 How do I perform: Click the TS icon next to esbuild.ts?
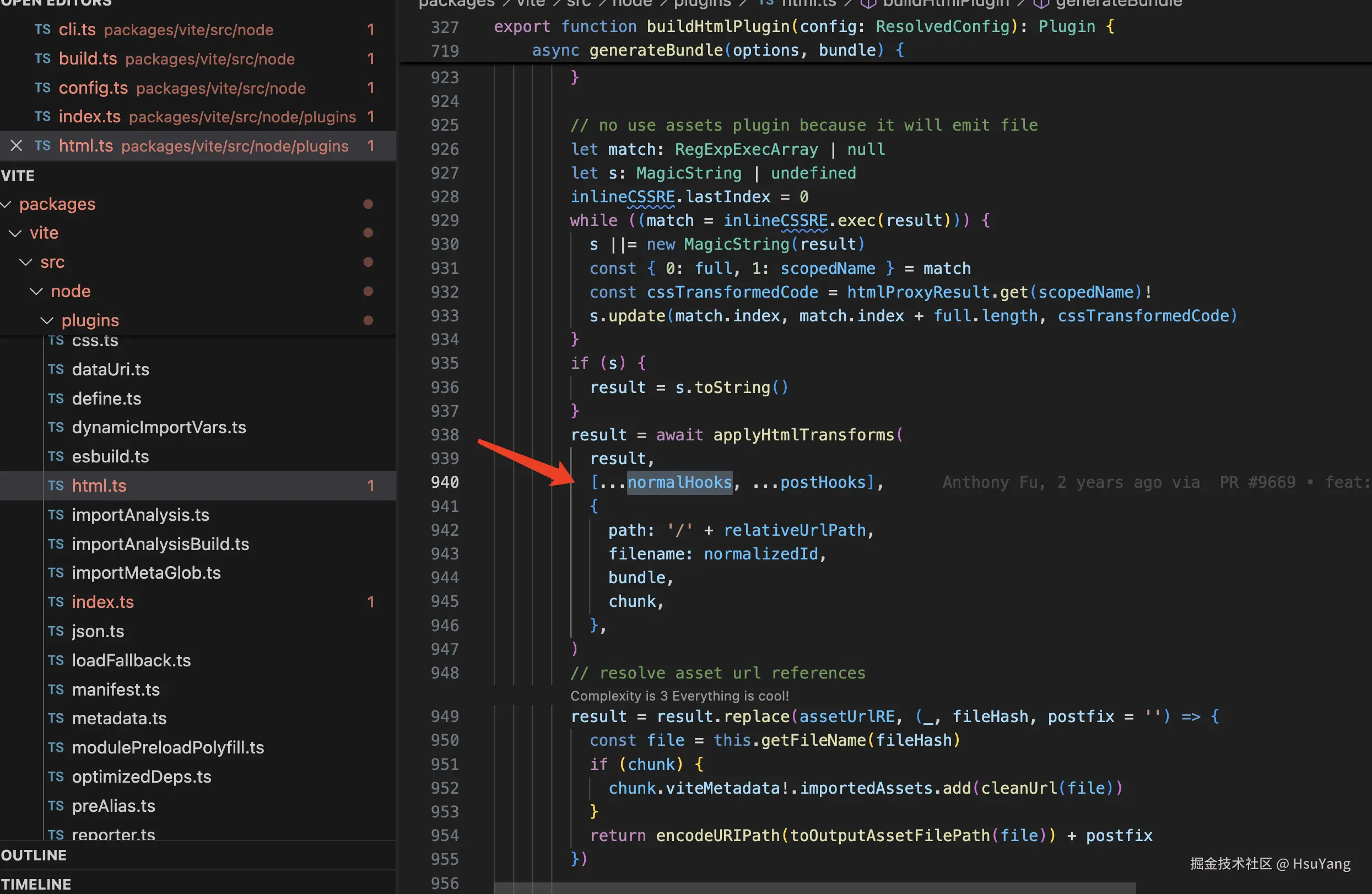(x=56, y=457)
